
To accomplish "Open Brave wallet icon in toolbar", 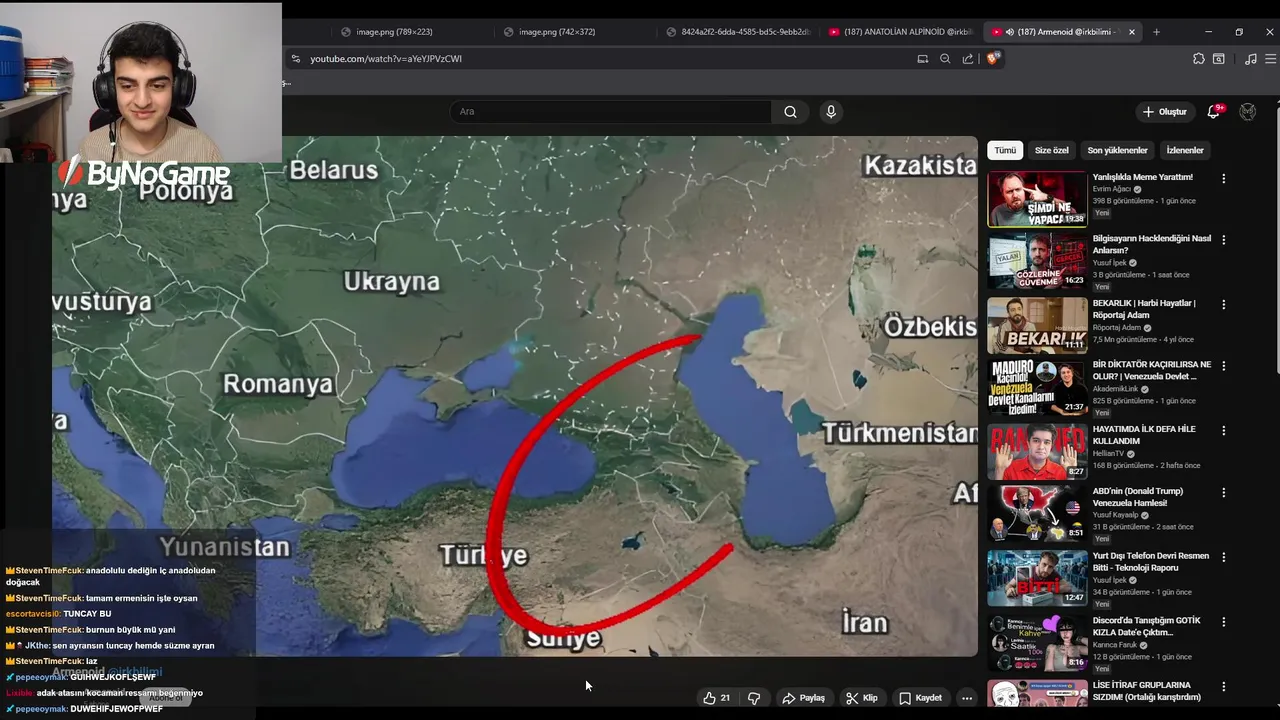I will coord(1219,59).
